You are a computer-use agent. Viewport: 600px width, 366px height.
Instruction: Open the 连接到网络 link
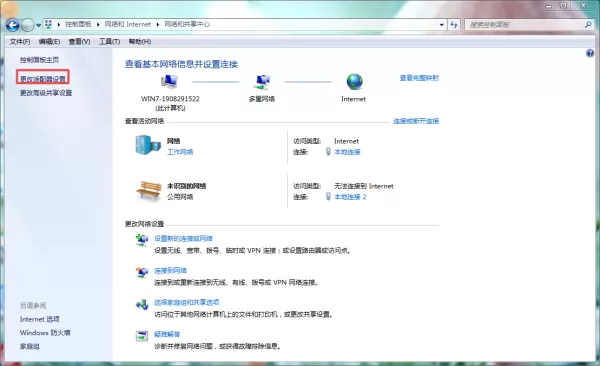pos(170,271)
